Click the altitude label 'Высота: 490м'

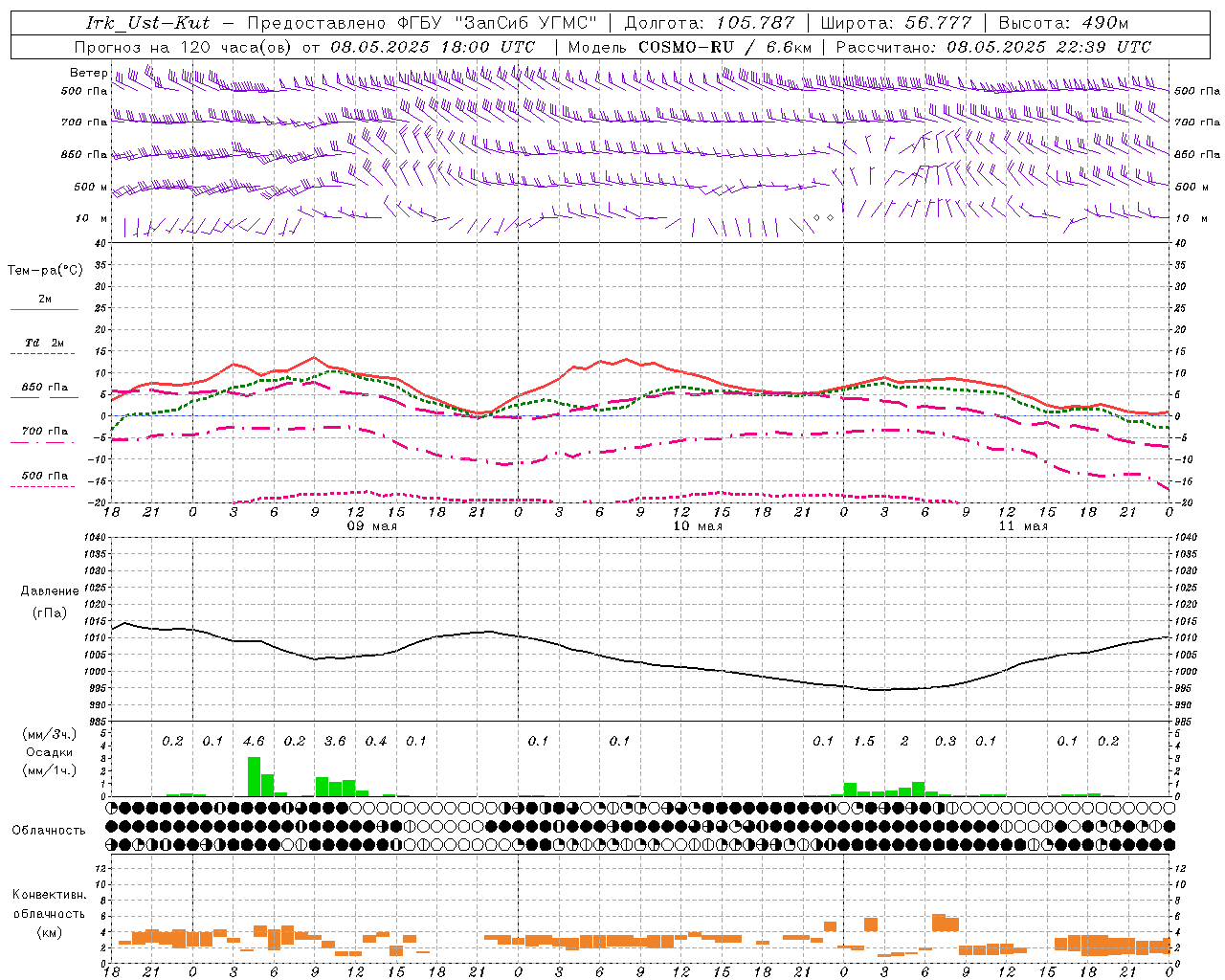[x=1063, y=22]
